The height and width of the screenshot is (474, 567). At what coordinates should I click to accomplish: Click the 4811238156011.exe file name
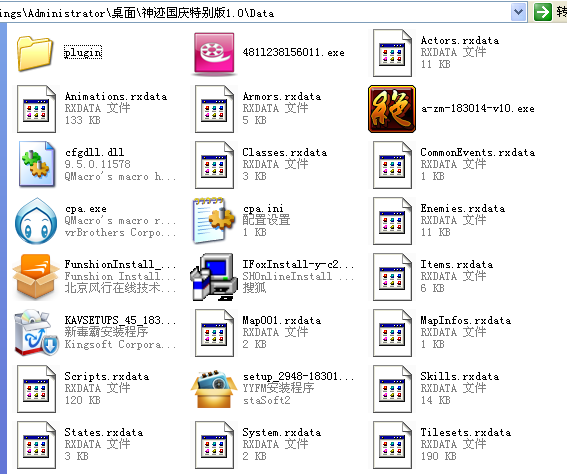point(294,52)
